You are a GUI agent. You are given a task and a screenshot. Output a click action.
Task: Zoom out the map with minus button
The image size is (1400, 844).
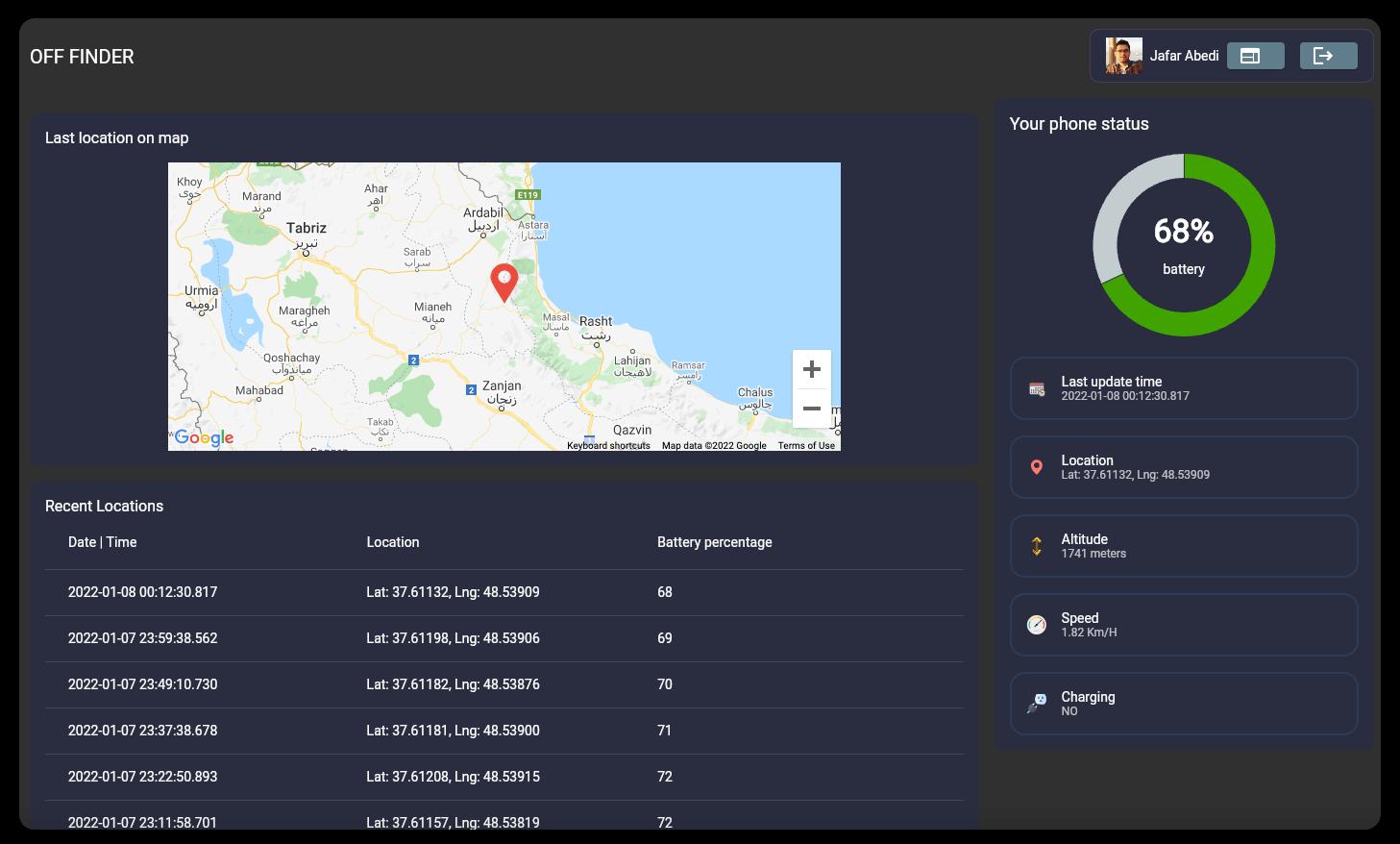point(812,409)
